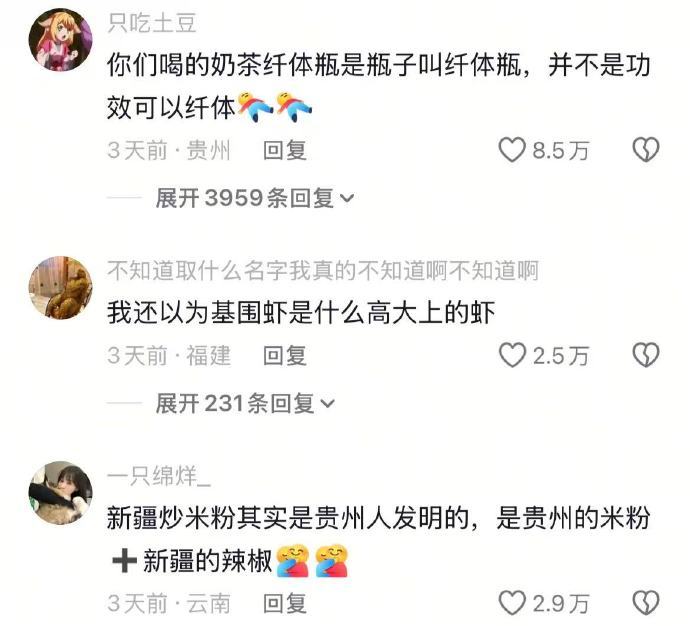Open avatar of user 一只绵烊_
Screen dimensions: 690x626
[x=60, y=492]
